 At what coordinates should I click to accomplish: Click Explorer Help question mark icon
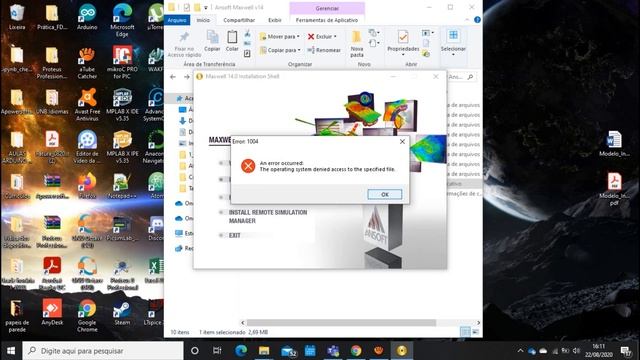pyautogui.click(x=477, y=20)
